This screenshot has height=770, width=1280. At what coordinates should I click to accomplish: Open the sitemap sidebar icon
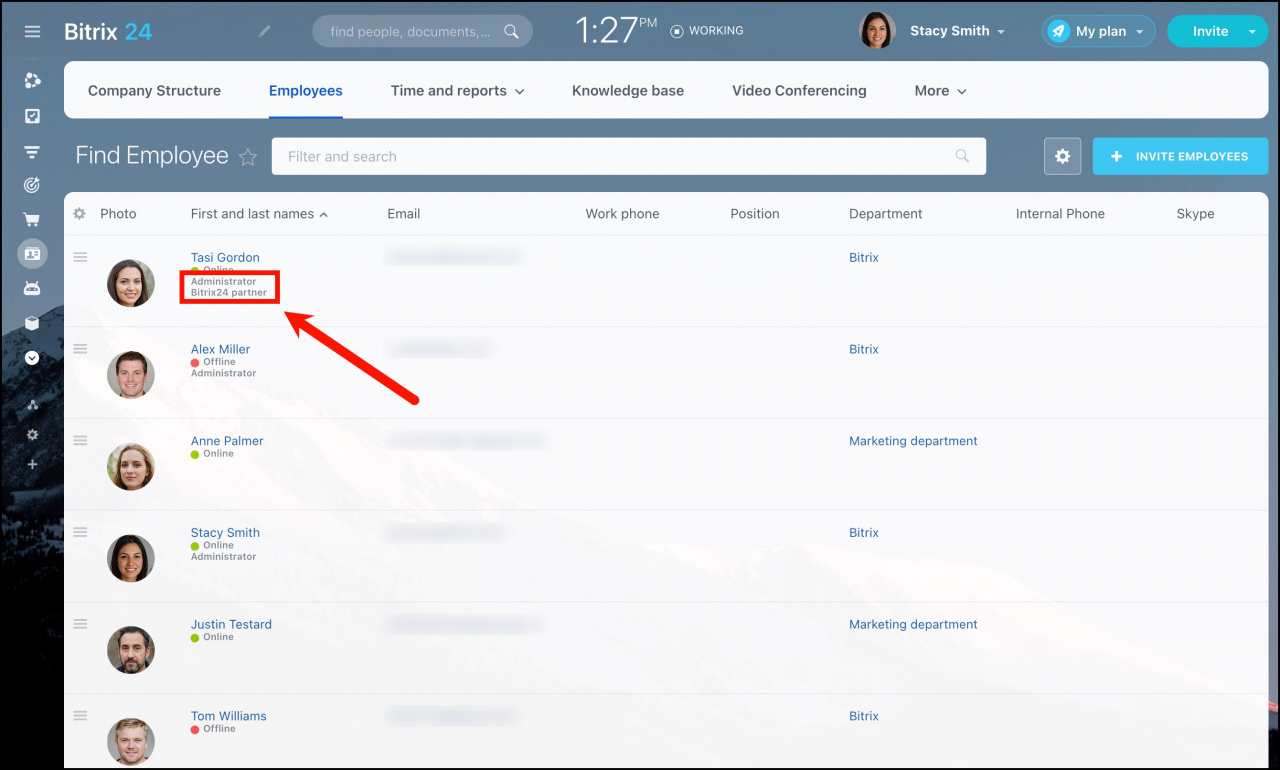[x=32, y=405]
